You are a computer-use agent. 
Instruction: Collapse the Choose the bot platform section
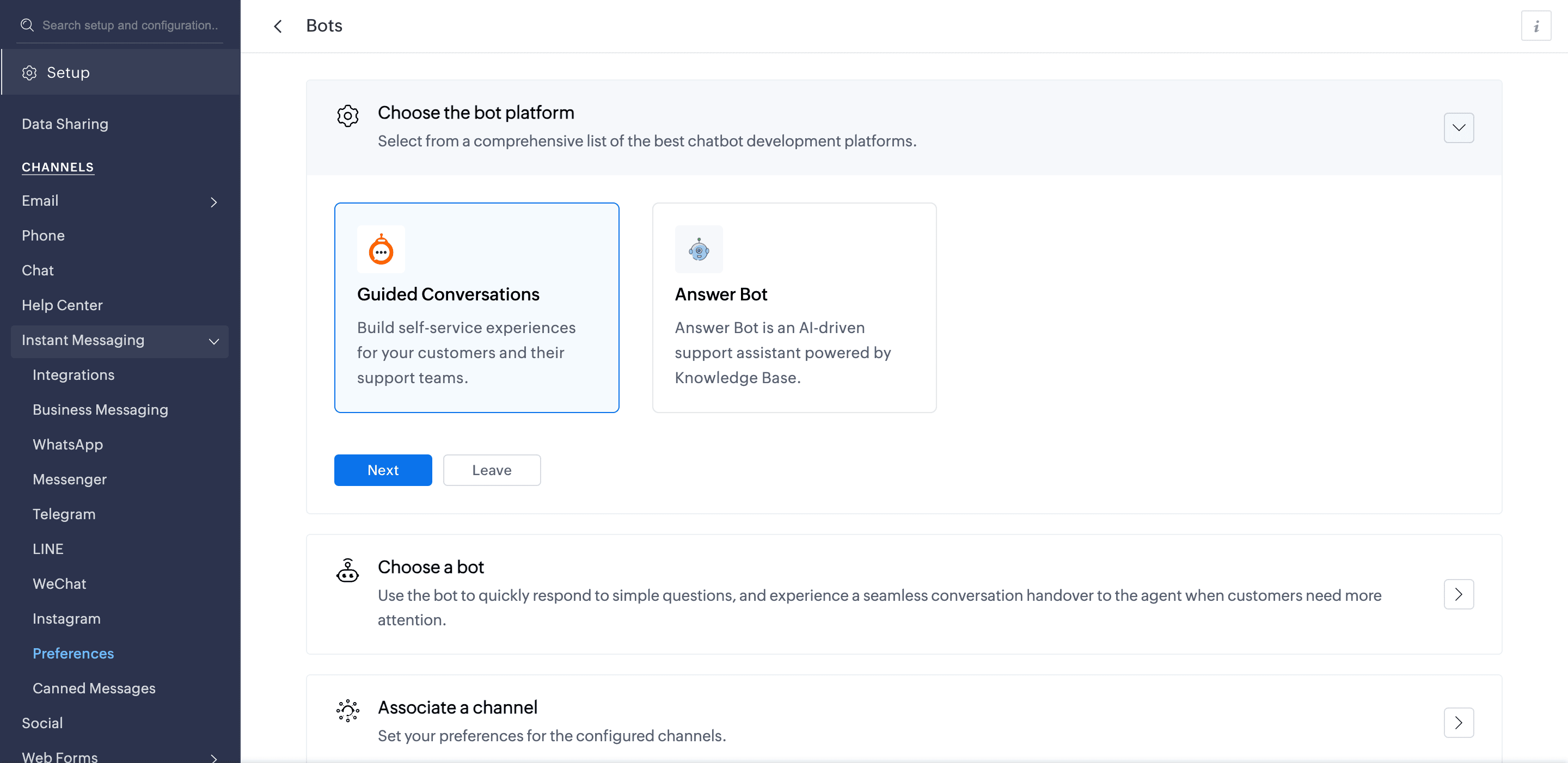[1459, 128]
